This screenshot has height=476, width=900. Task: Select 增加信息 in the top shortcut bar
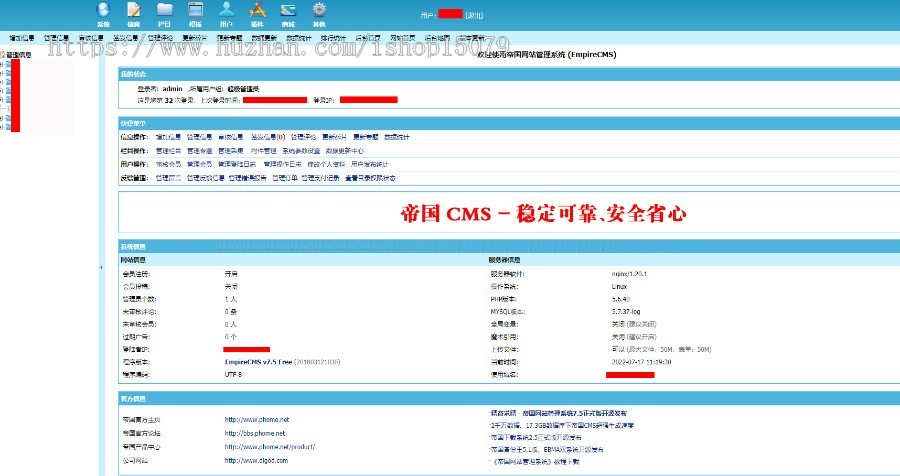point(22,38)
